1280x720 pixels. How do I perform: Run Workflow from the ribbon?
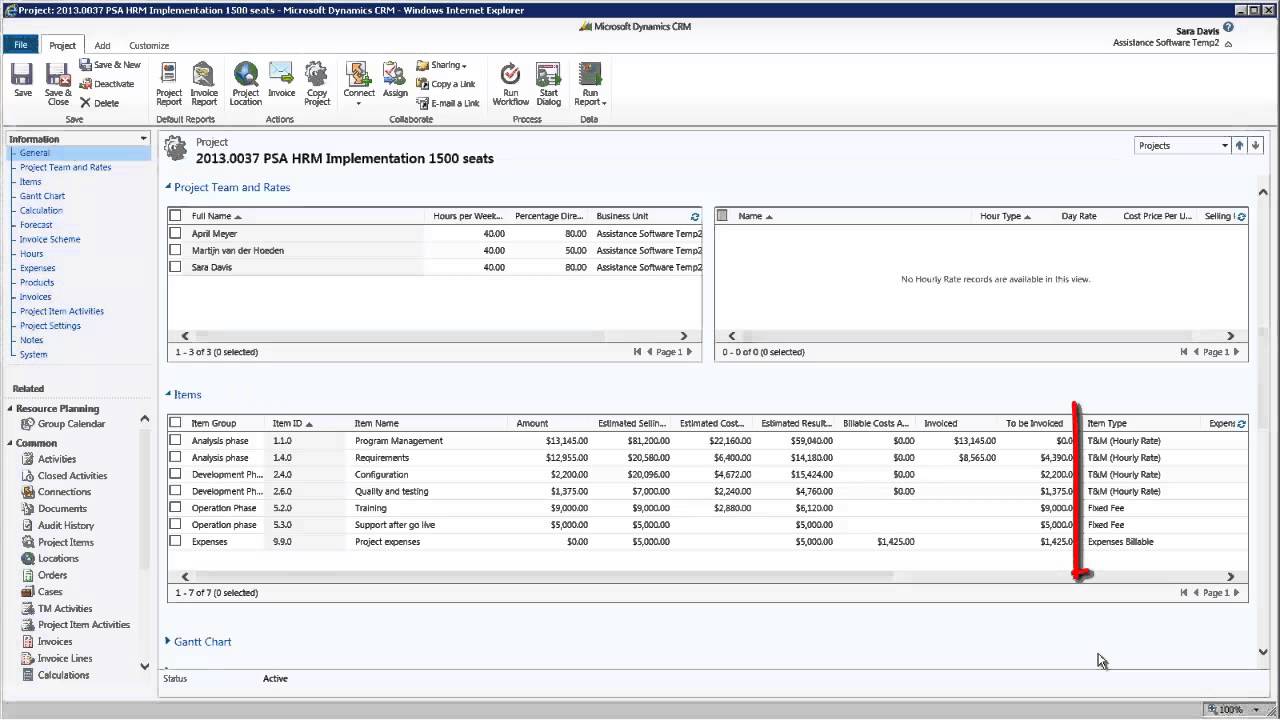[x=510, y=83]
